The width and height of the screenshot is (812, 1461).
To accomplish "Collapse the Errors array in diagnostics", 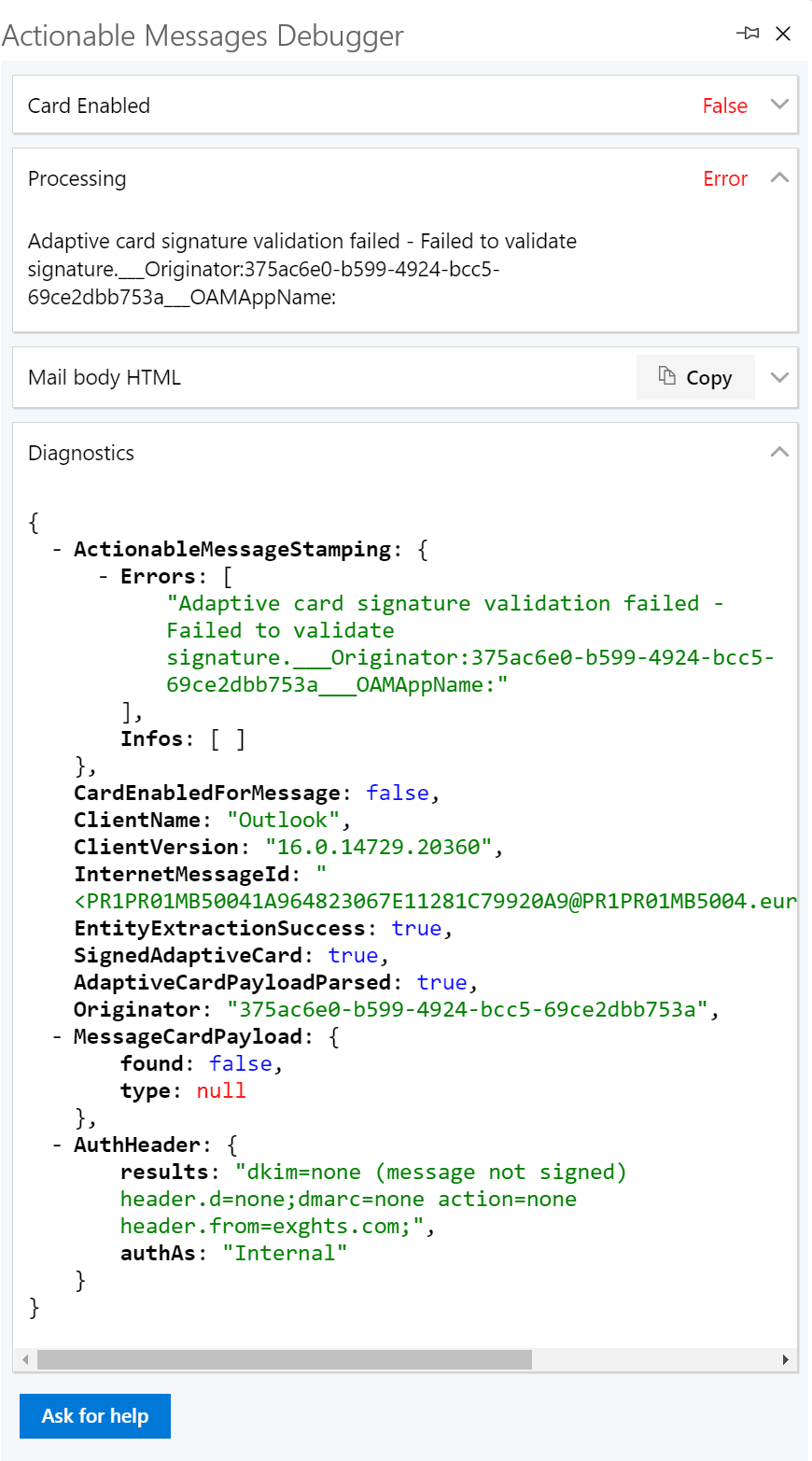I will (x=105, y=576).
